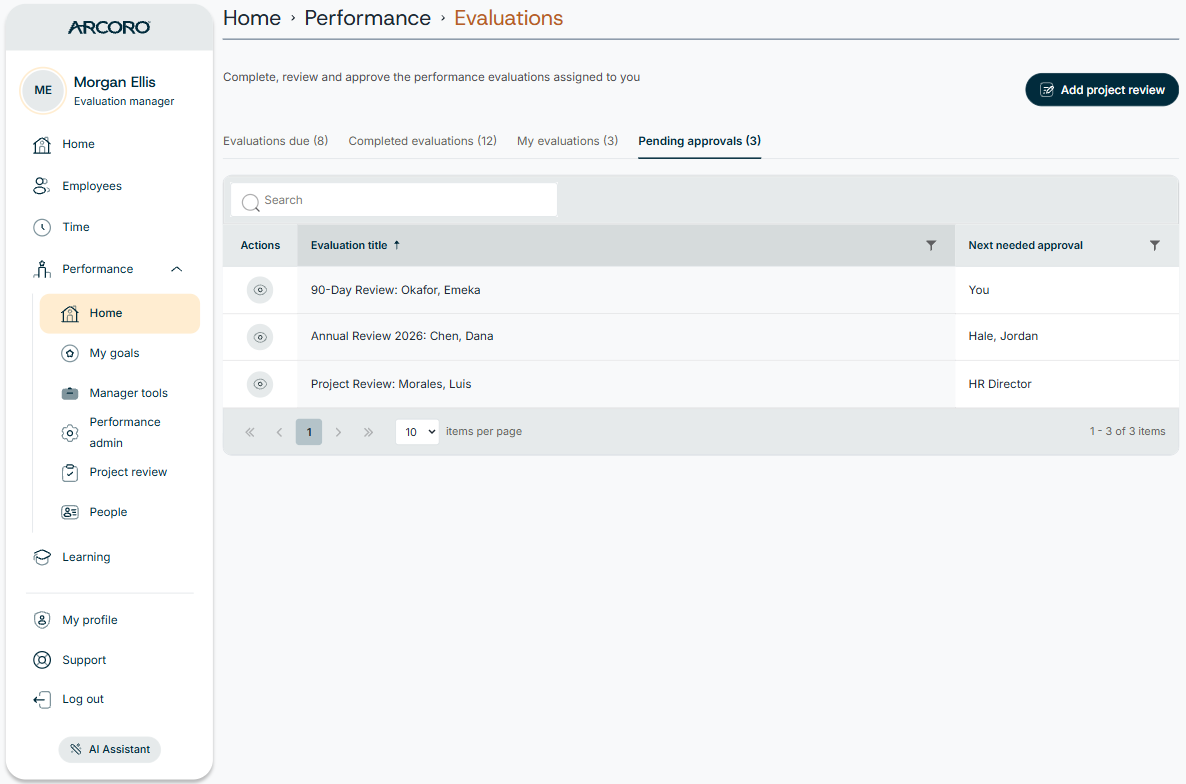View the 90-Day Review Okafor evaluation

259,290
